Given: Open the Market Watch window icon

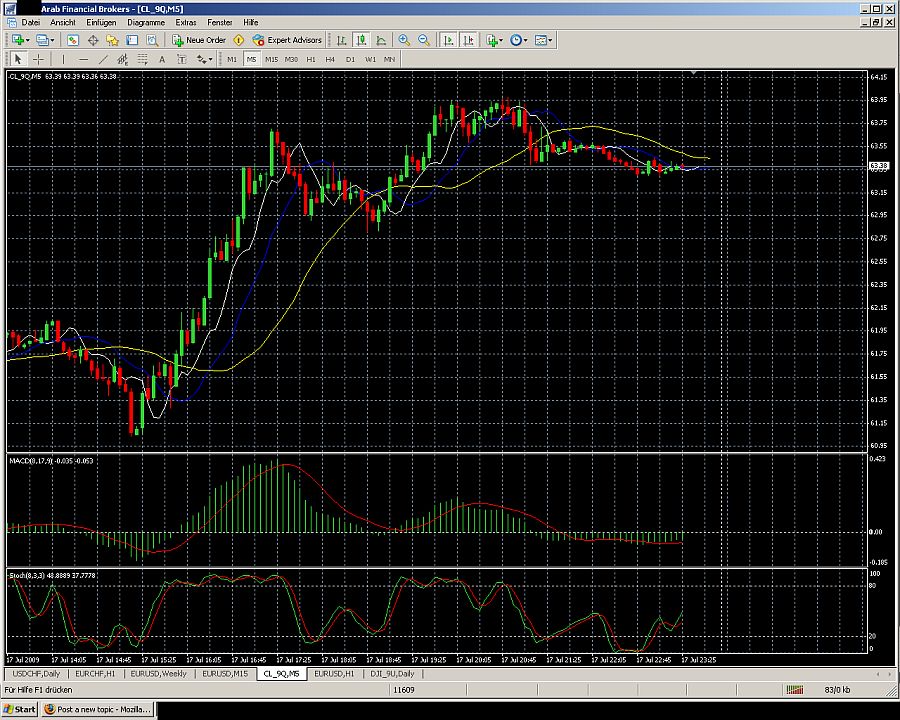Looking at the screenshot, I should (73, 40).
